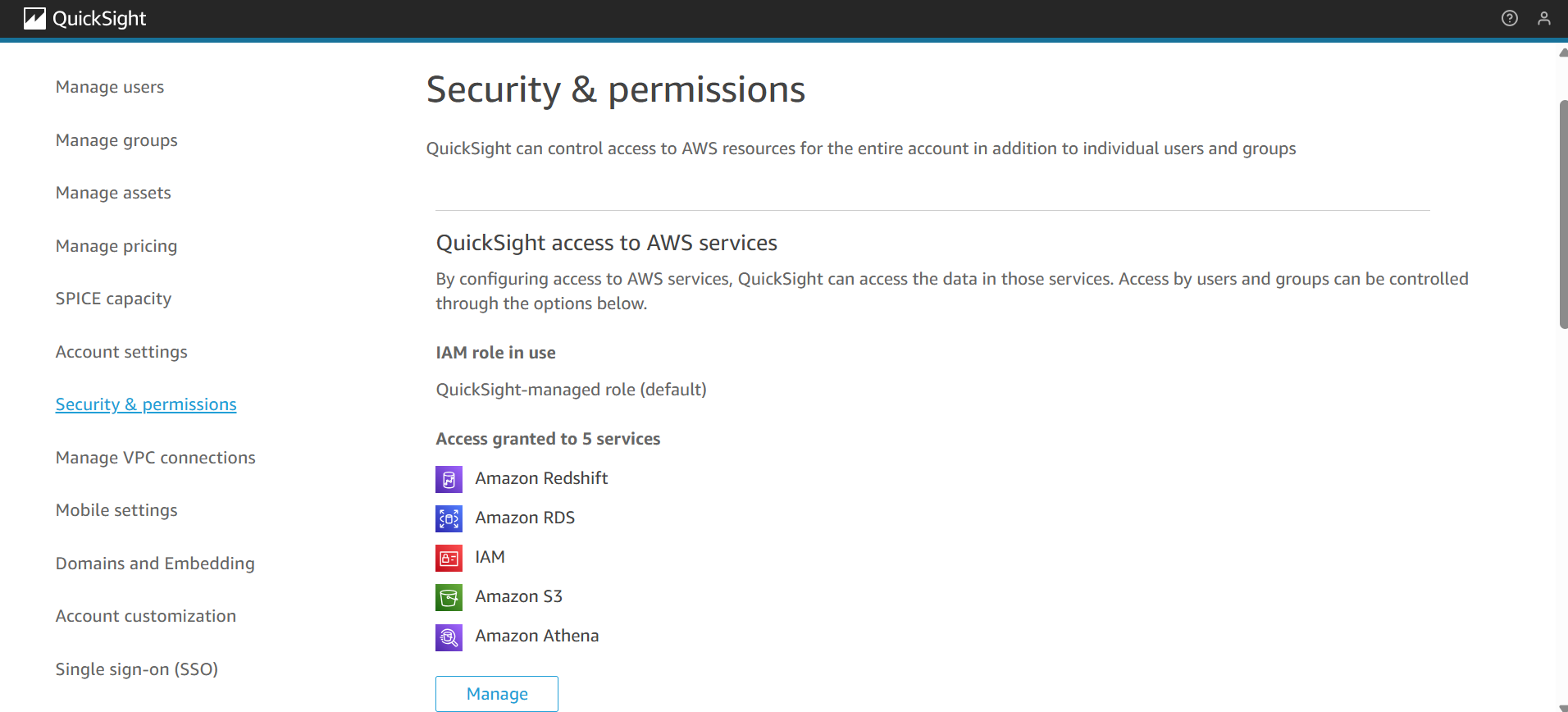Click 'Access granted to 5 services' text
The width and height of the screenshot is (1568, 712).
pos(548,439)
